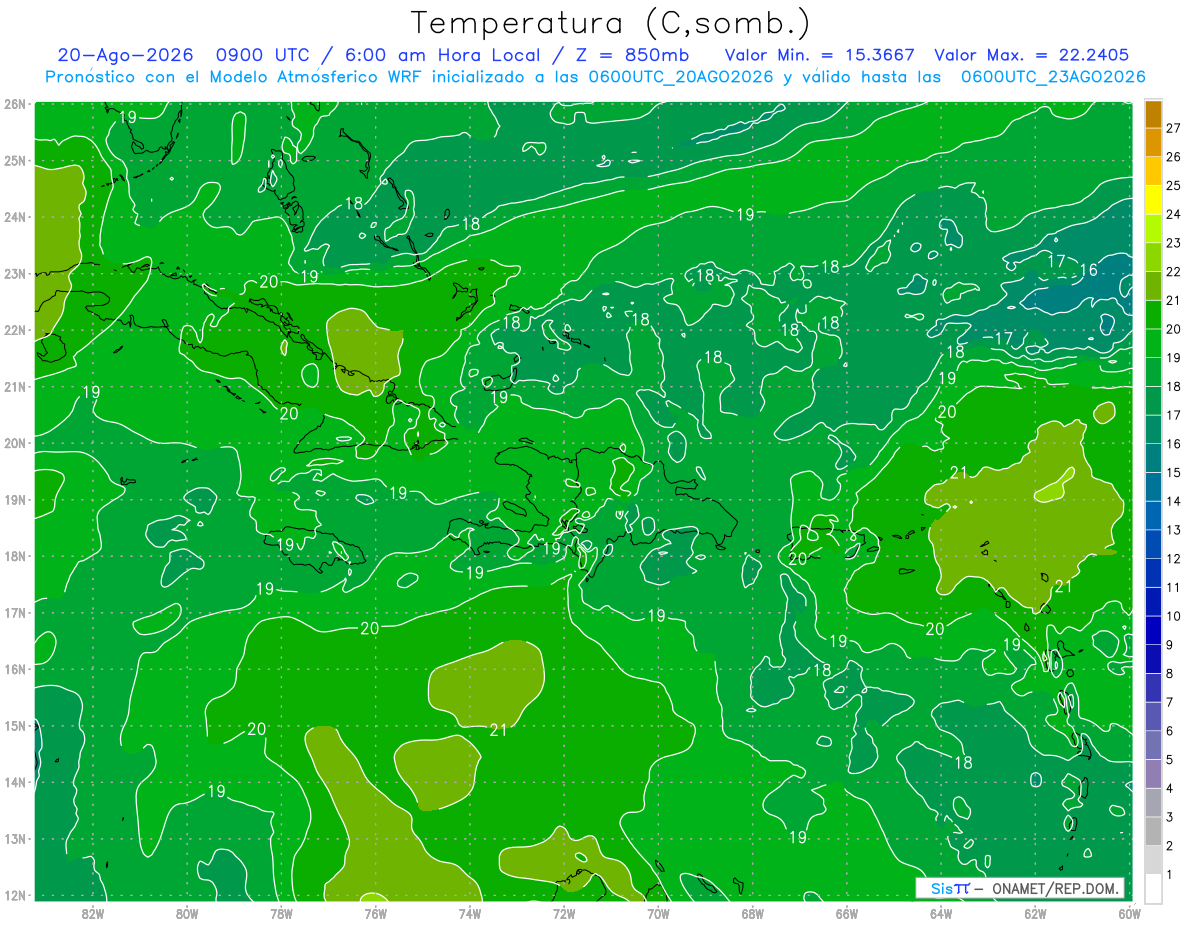This screenshot has width=1200, height=927.
Task: Select the color bar number 3
Action: coord(1169,818)
